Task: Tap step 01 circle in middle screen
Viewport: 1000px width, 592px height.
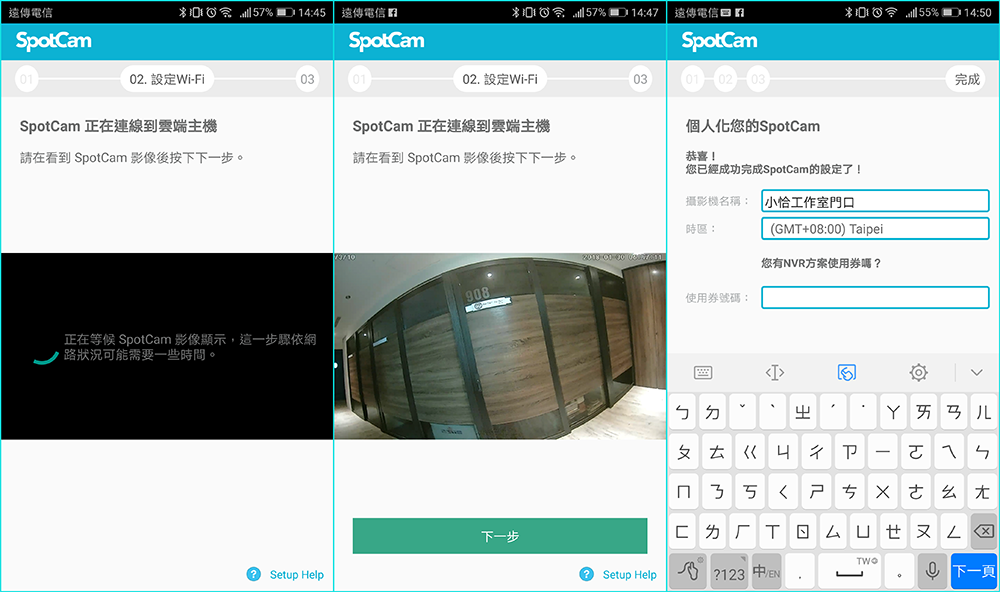Action: pyautogui.click(x=360, y=79)
